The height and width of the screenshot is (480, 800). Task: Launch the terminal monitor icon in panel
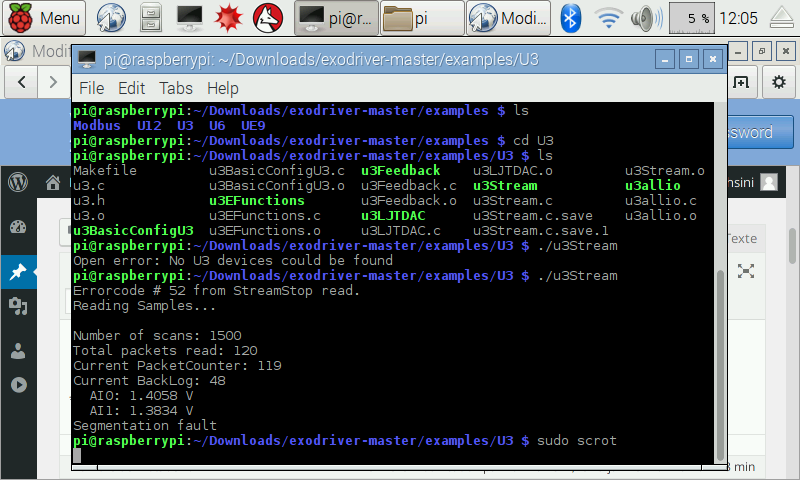click(189, 18)
